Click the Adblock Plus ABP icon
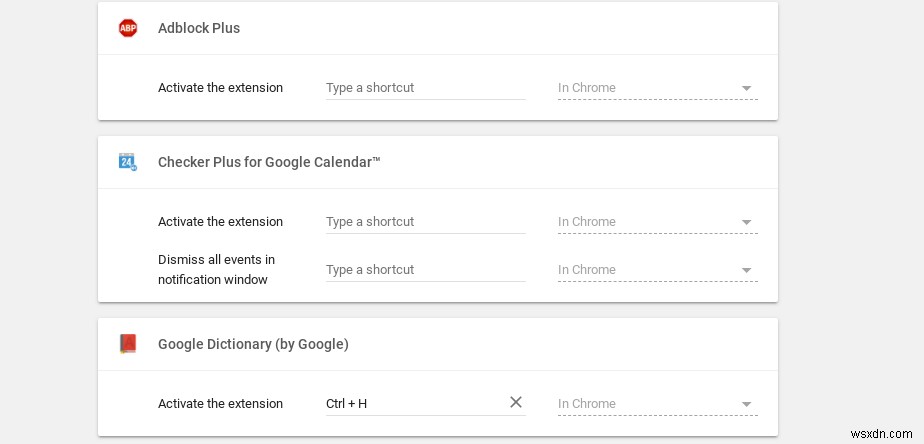 (x=128, y=28)
